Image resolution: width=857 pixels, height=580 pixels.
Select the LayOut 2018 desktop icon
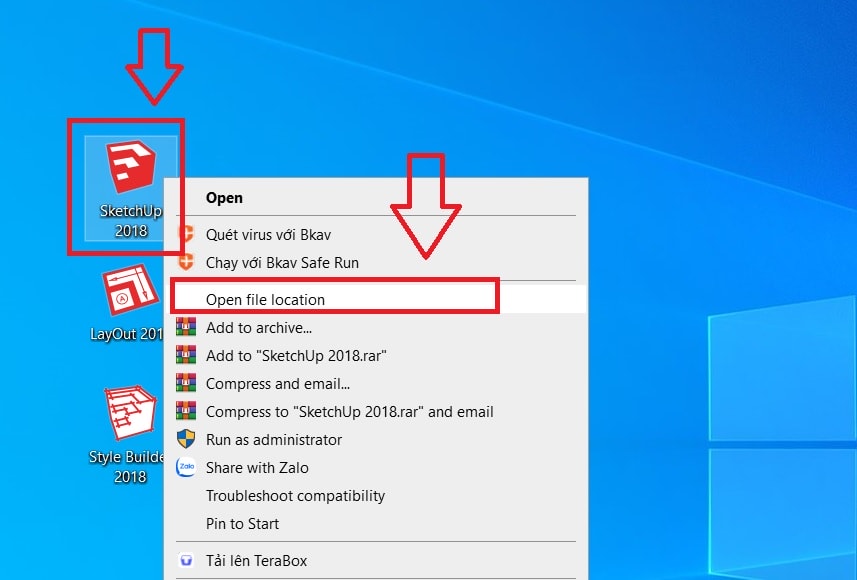(129, 303)
